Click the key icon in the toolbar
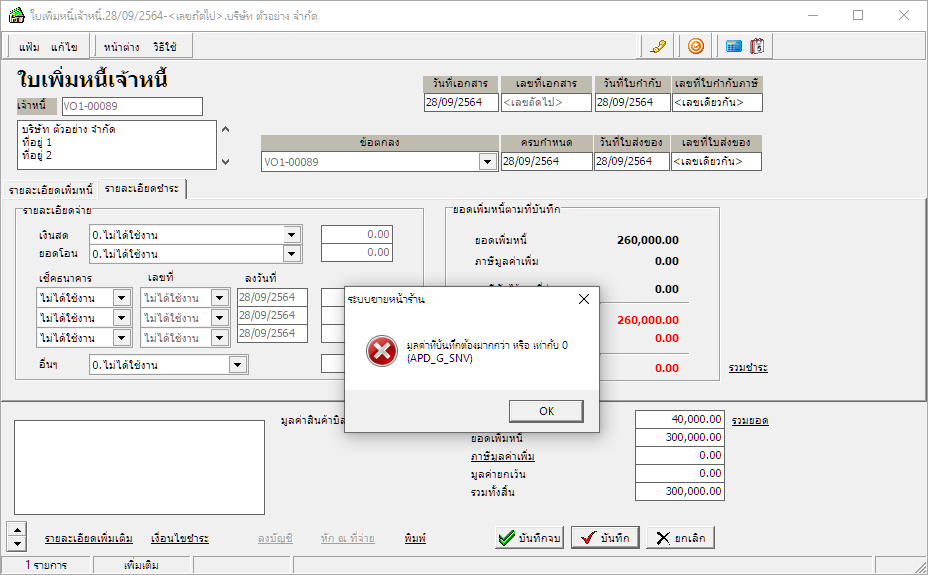The width and height of the screenshot is (928, 575). tap(657, 46)
